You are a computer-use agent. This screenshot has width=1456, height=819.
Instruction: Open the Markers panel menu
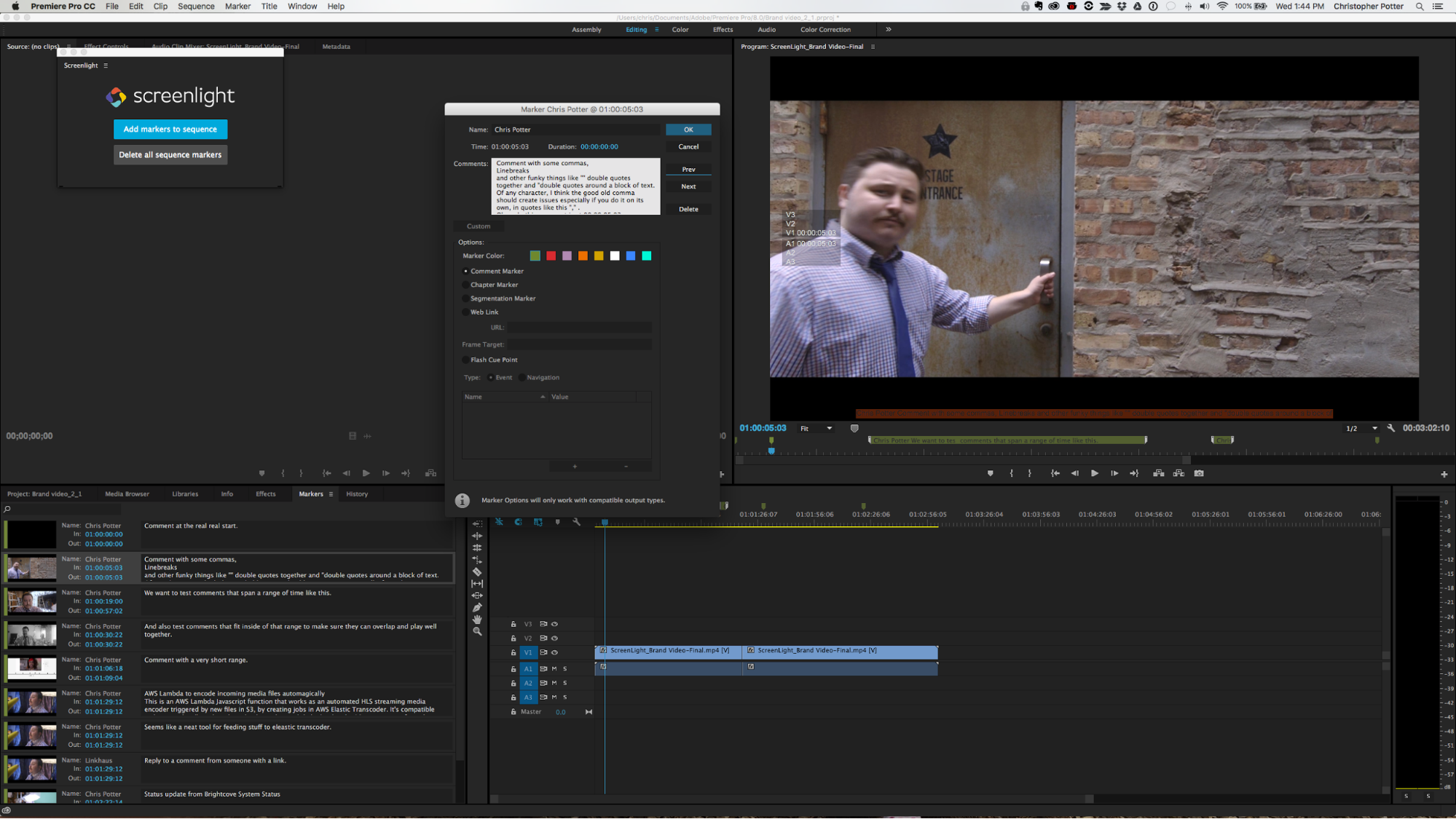[x=331, y=494]
